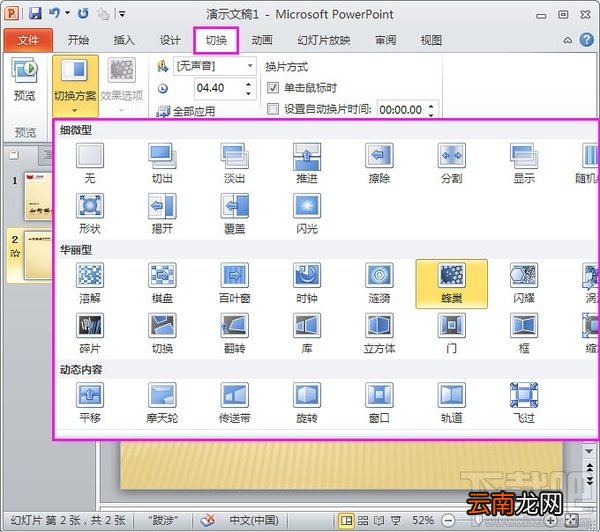Viewport: 600px width, 532px height.
Task: Pick the 轨道 orbit transition
Action: coord(452,403)
